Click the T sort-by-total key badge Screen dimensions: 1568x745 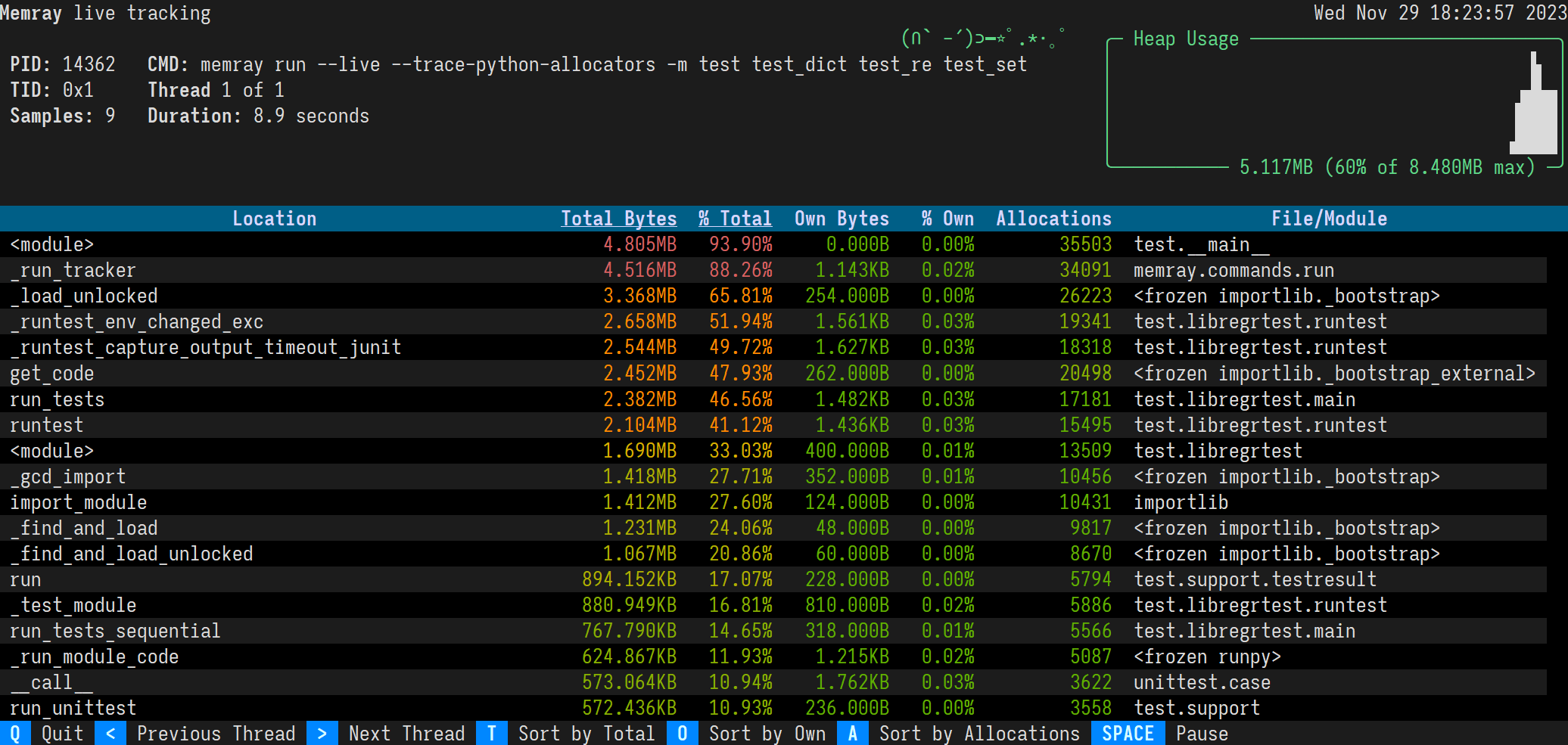tap(492, 733)
